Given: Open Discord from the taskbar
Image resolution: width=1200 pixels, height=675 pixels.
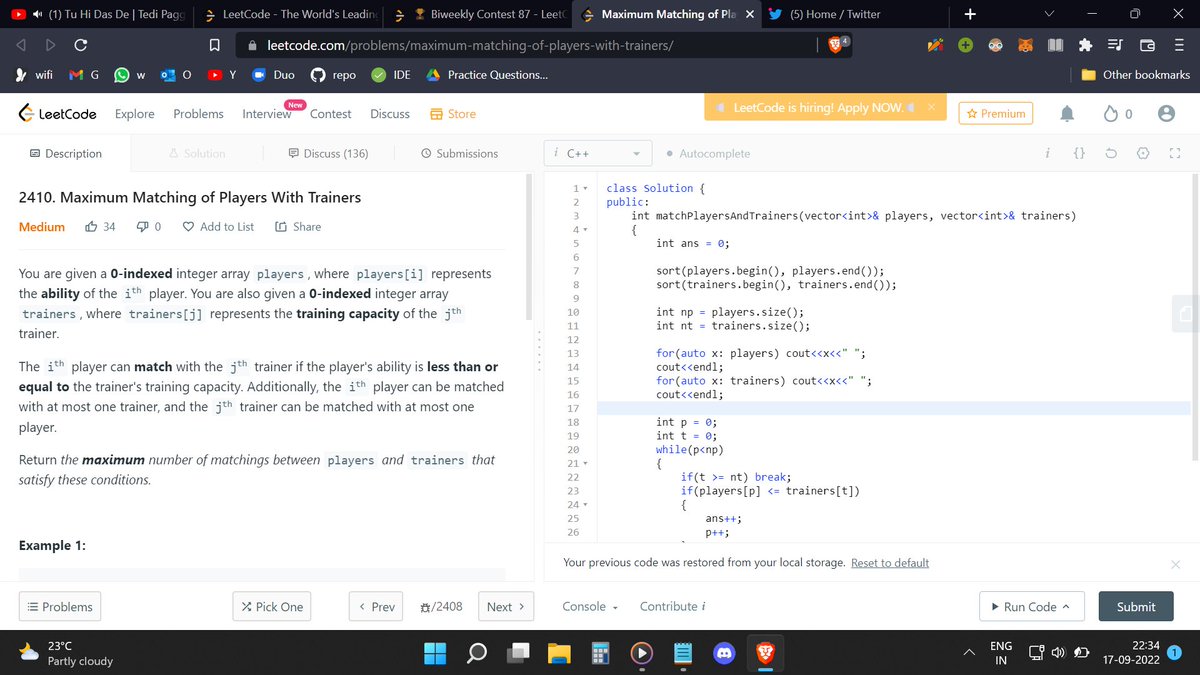Looking at the screenshot, I should [724, 654].
